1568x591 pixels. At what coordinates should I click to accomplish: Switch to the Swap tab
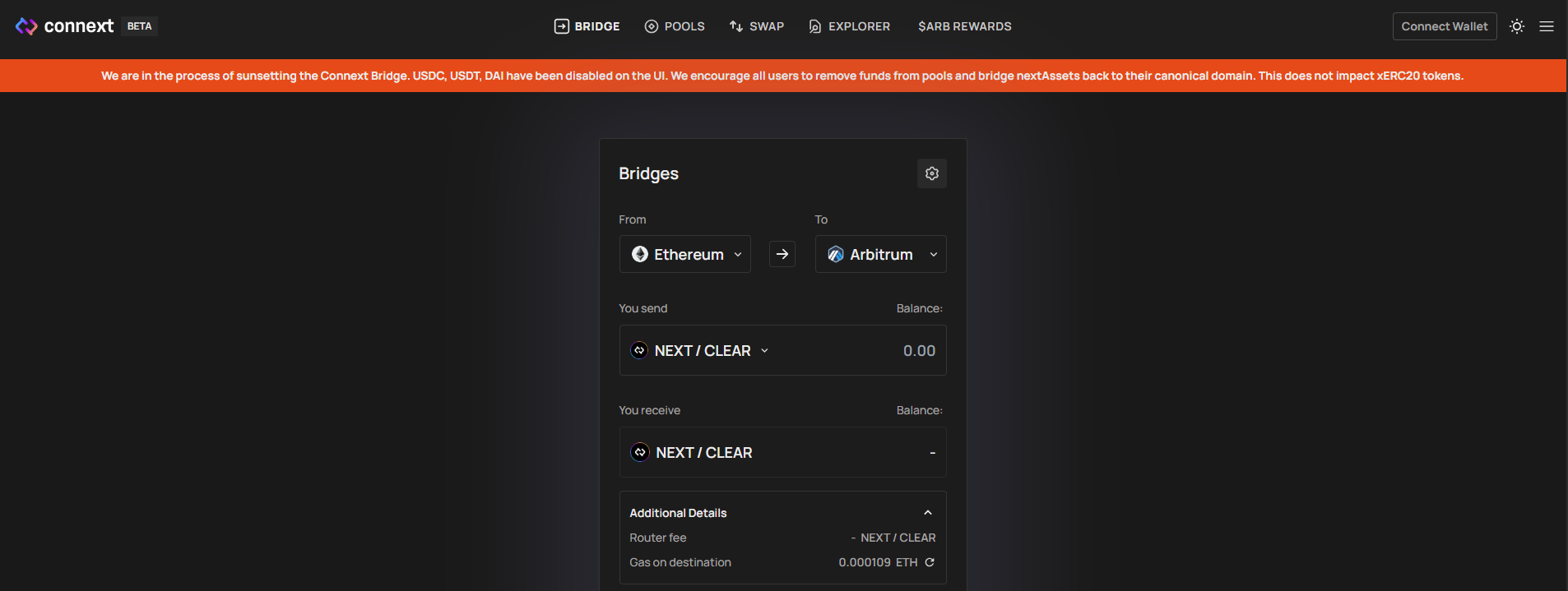[757, 26]
